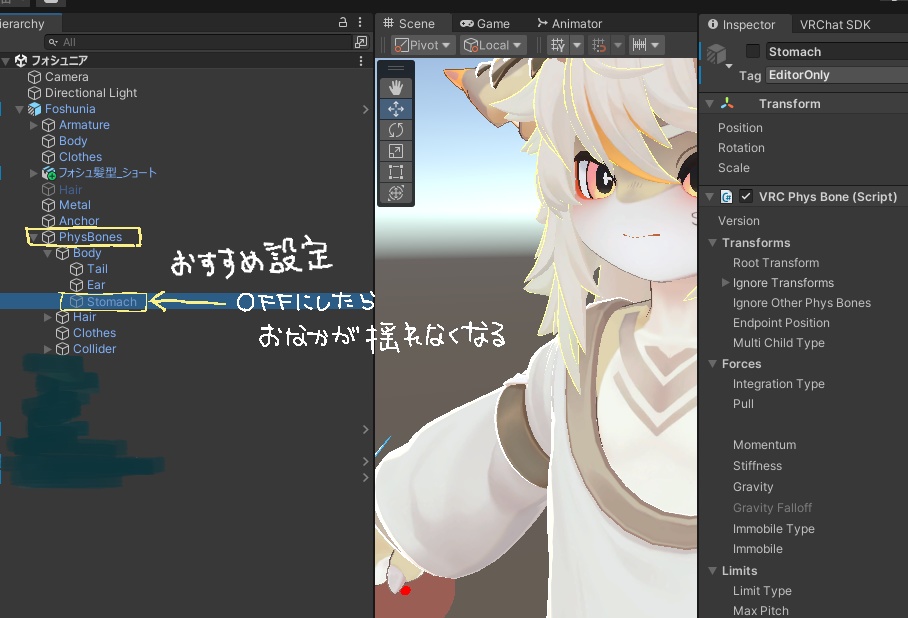The width and height of the screenshot is (908, 618).
Task: Select the Rotate tool
Action: click(395, 129)
